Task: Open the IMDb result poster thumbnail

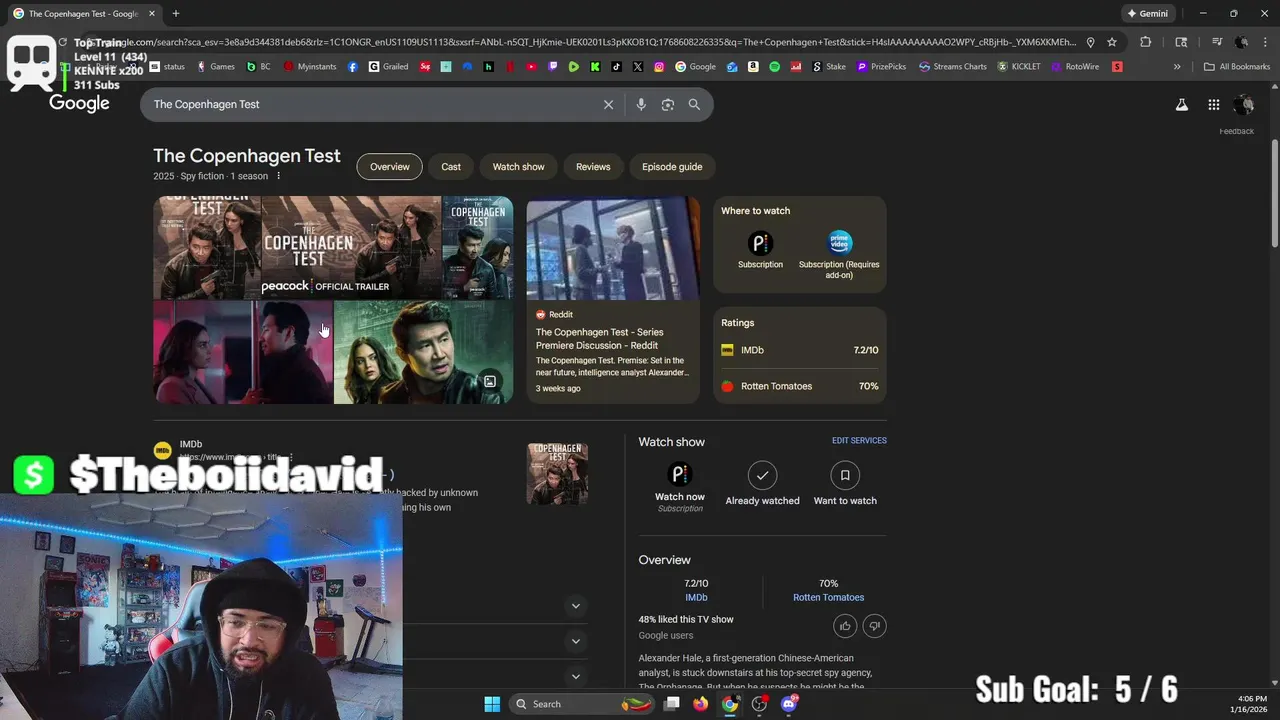Action: pyautogui.click(x=557, y=474)
